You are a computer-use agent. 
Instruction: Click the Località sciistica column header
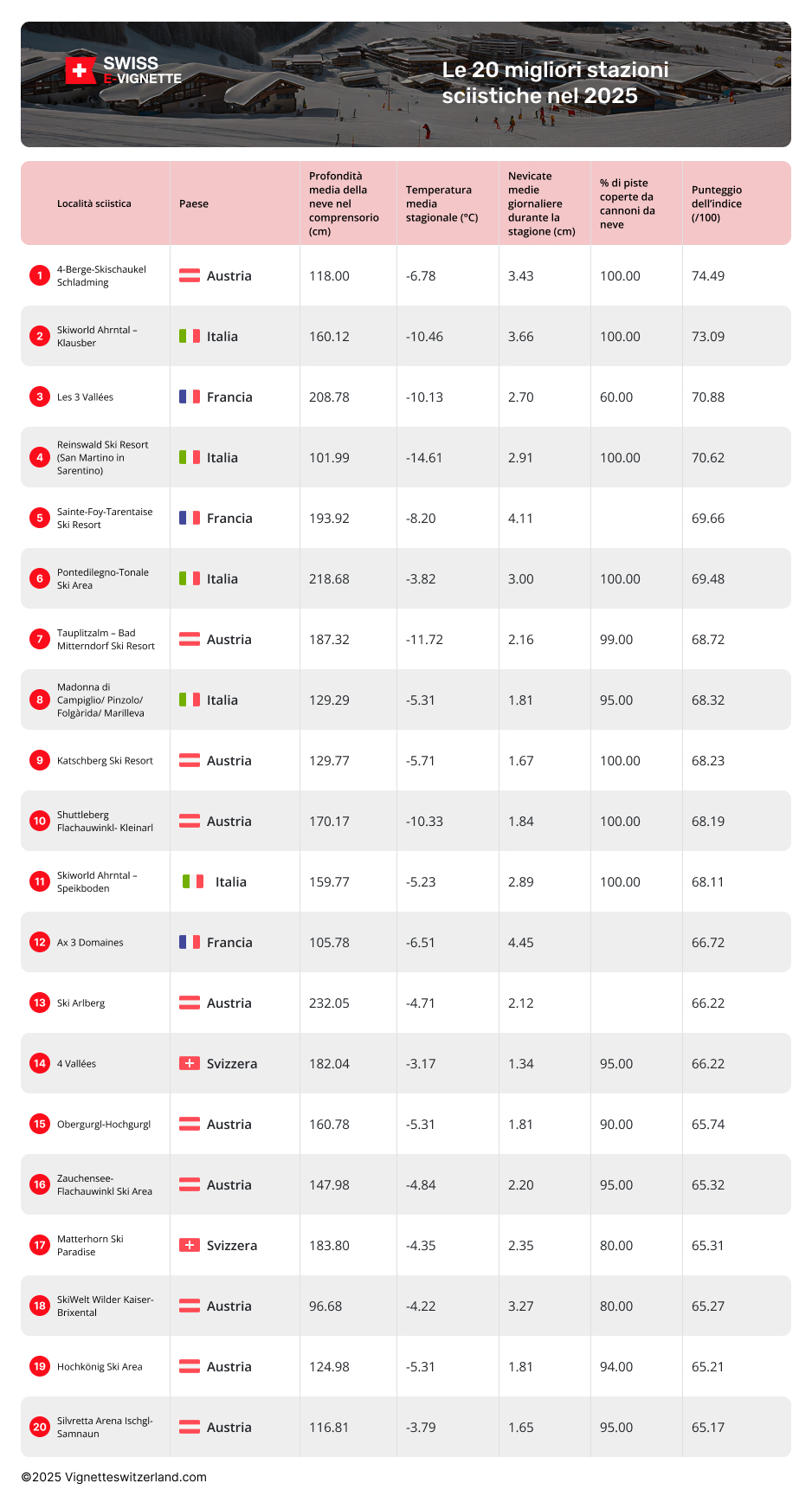coord(94,203)
